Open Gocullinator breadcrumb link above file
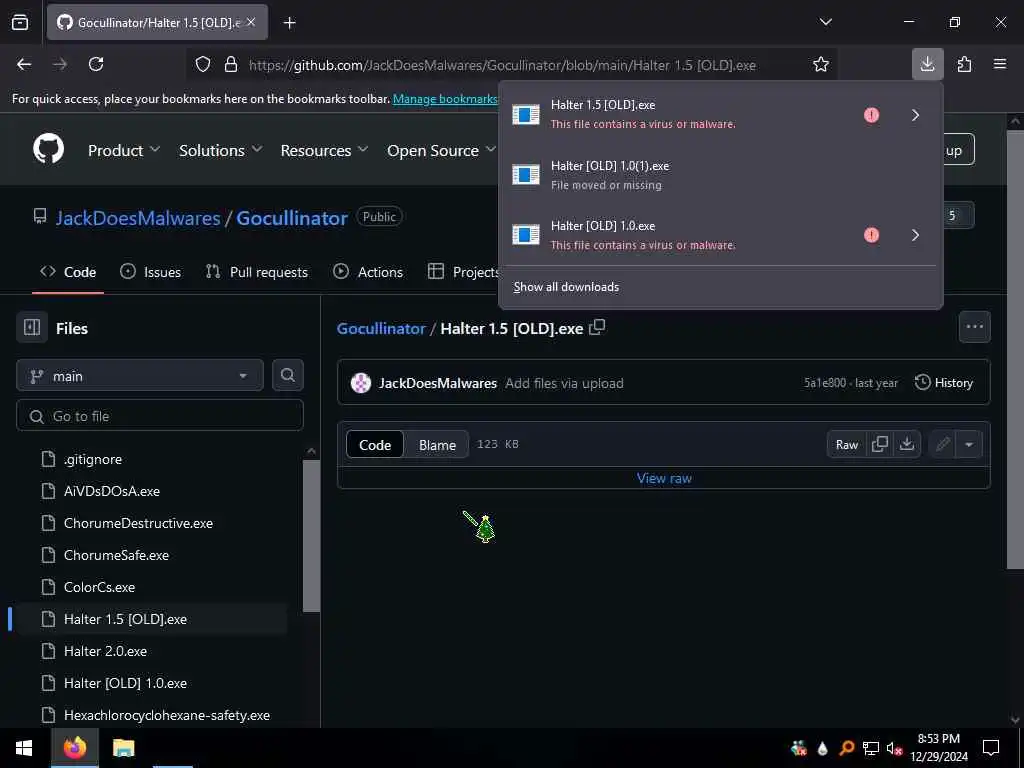Image resolution: width=1024 pixels, height=768 pixels. [381, 328]
